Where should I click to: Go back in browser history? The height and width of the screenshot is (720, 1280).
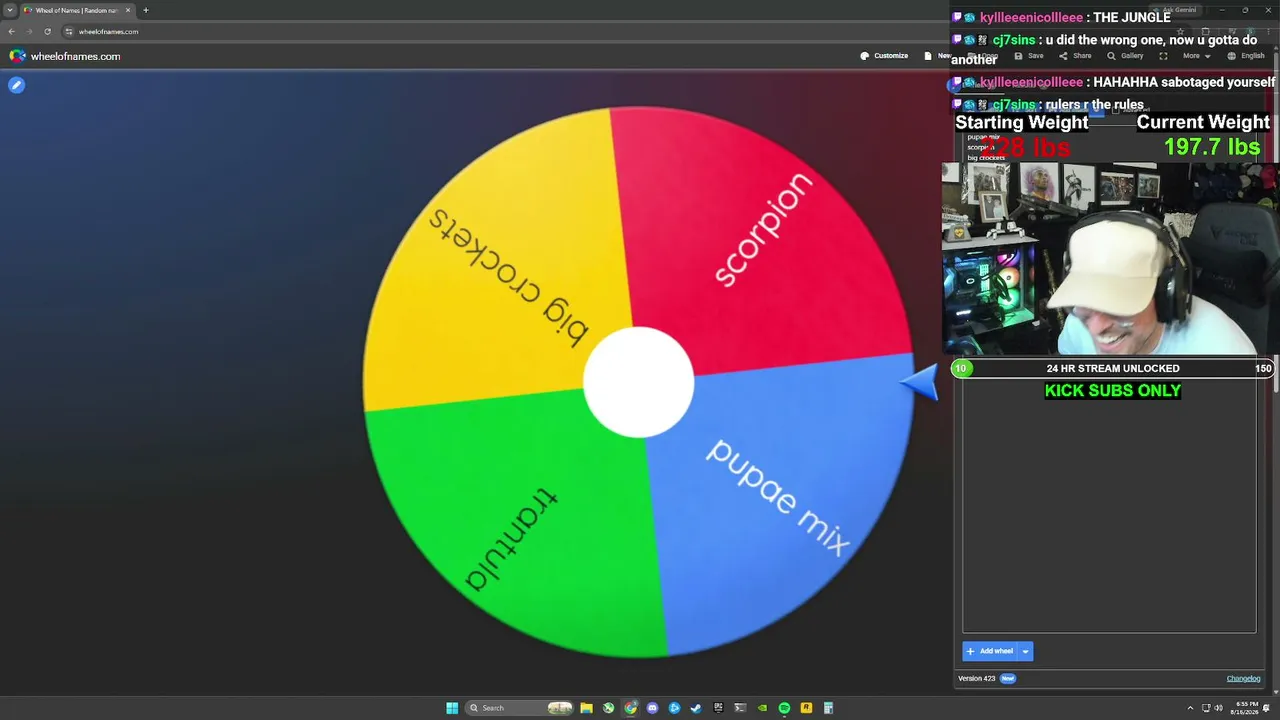click(x=12, y=31)
